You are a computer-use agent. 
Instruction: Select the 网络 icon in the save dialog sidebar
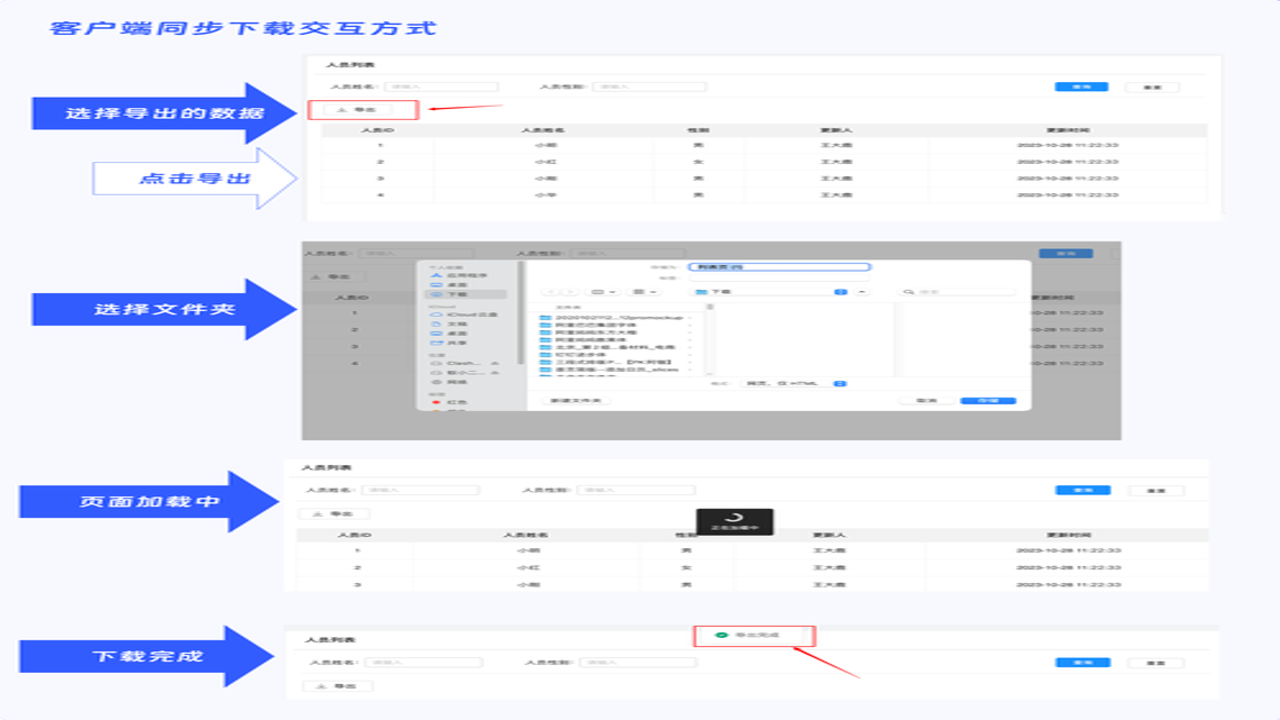point(435,382)
